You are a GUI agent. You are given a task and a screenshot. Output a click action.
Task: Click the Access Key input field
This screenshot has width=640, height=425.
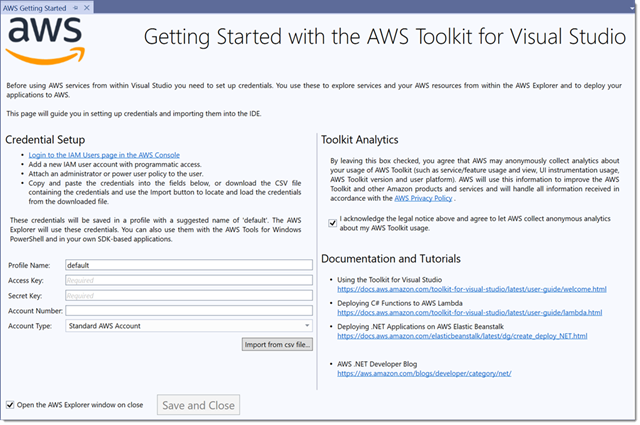(189, 280)
